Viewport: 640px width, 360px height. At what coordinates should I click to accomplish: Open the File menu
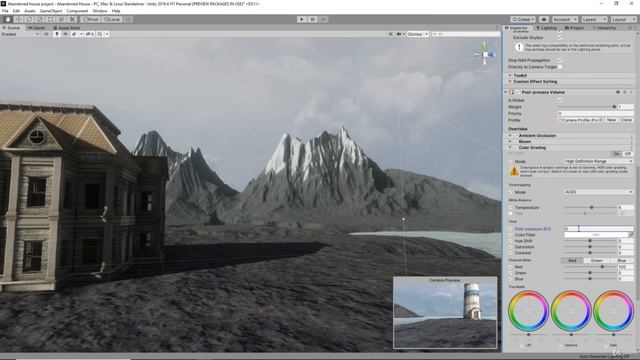(x=5, y=11)
